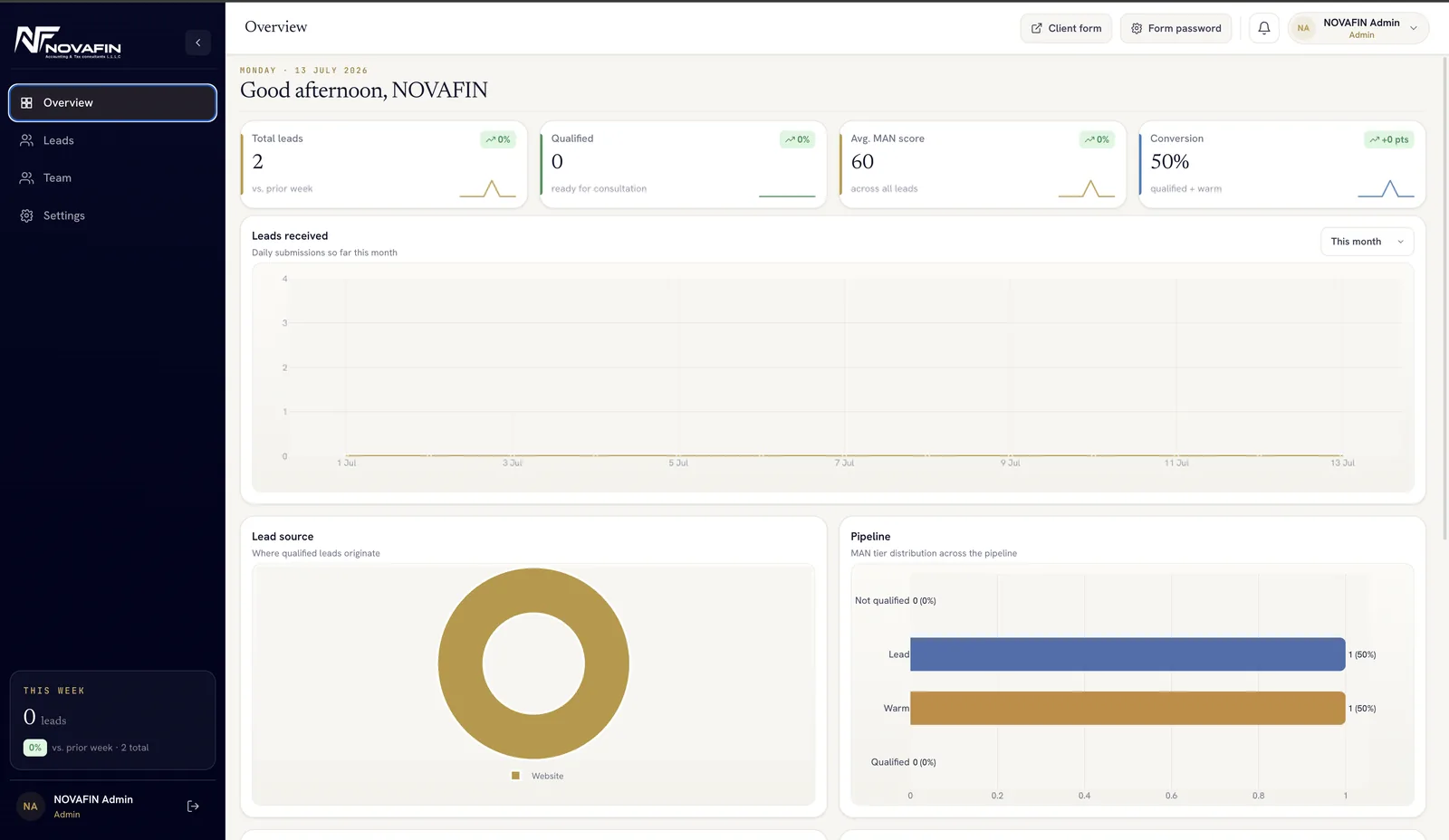Select the Qualified stat card
Viewport: 1449px width, 840px height.
point(683,164)
